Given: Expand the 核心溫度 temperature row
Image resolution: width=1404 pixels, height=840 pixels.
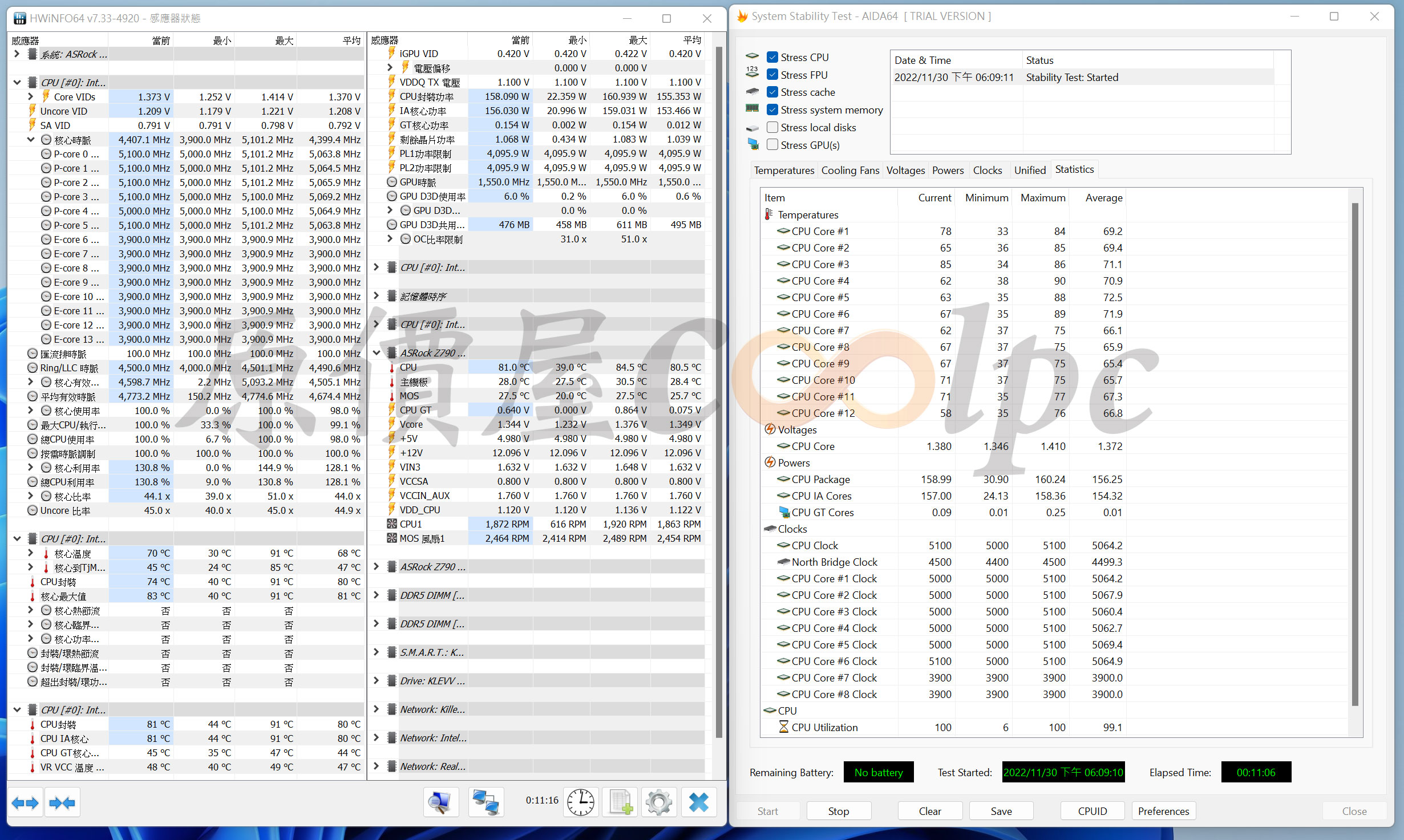Looking at the screenshot, I should click(x=31, y=553).
